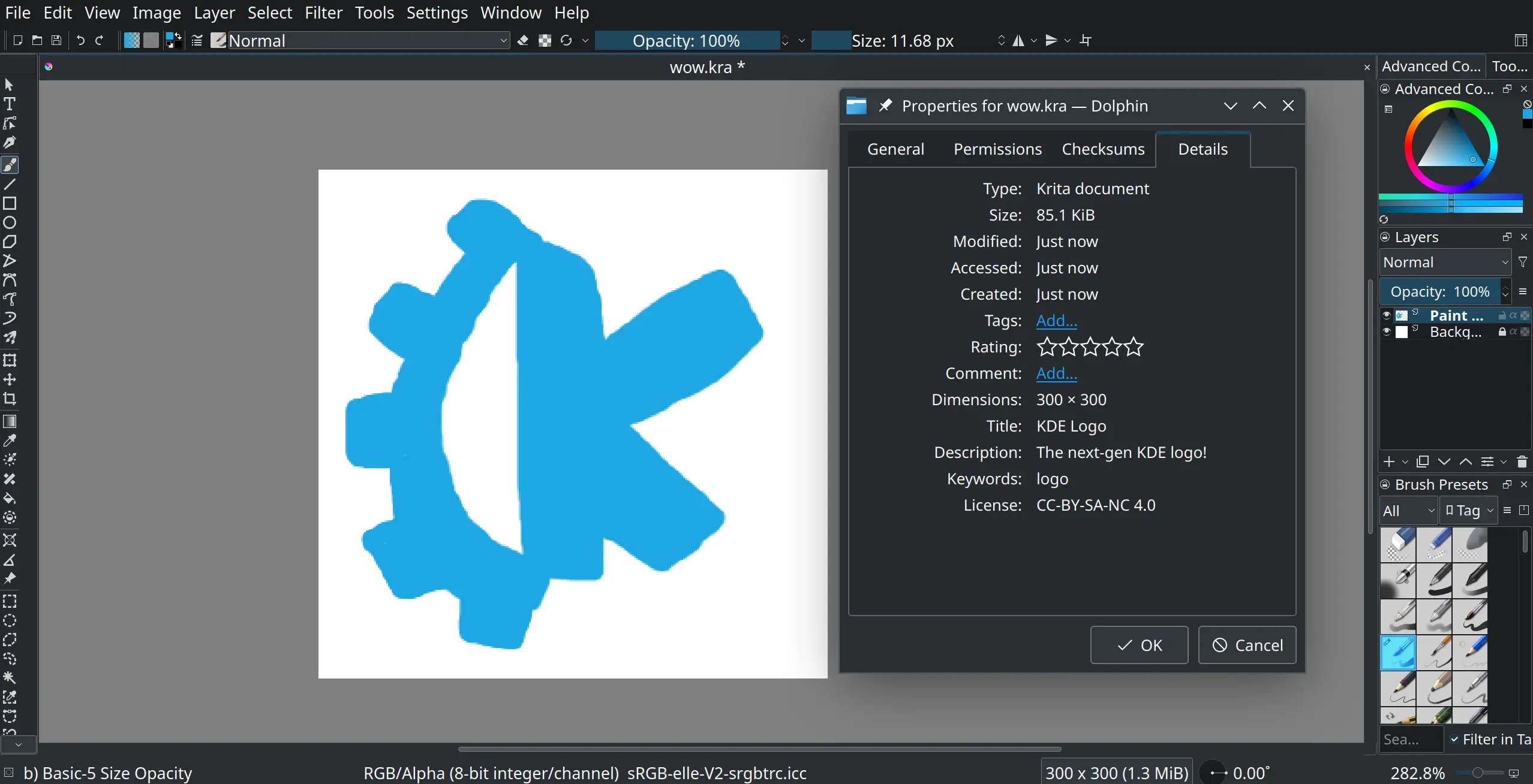Hide the Background layer with eye icon
The width and height of the screenshot is (1533, 784).
(1387, 331)
